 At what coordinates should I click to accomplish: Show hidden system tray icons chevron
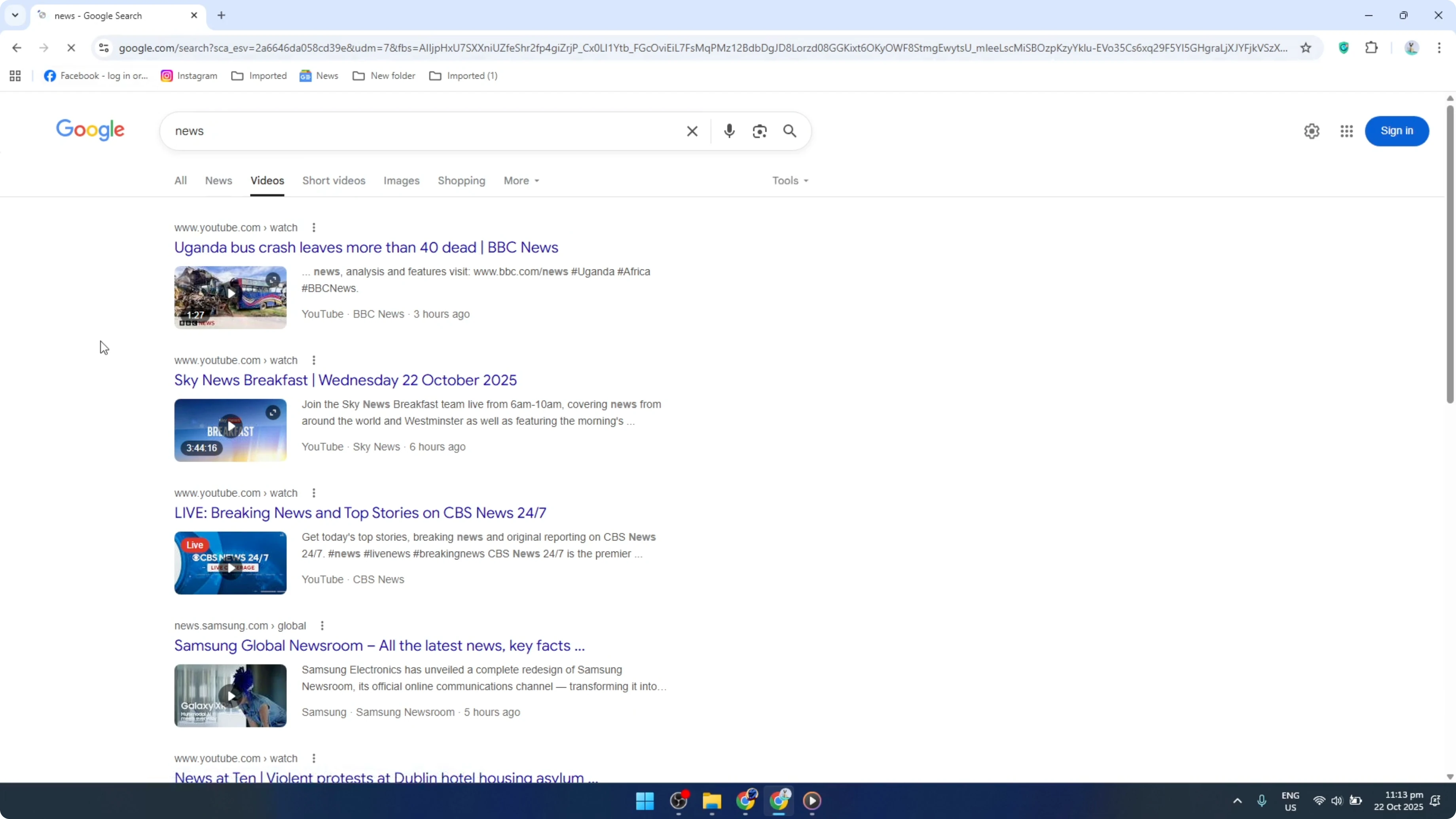tap(1237, 801)
